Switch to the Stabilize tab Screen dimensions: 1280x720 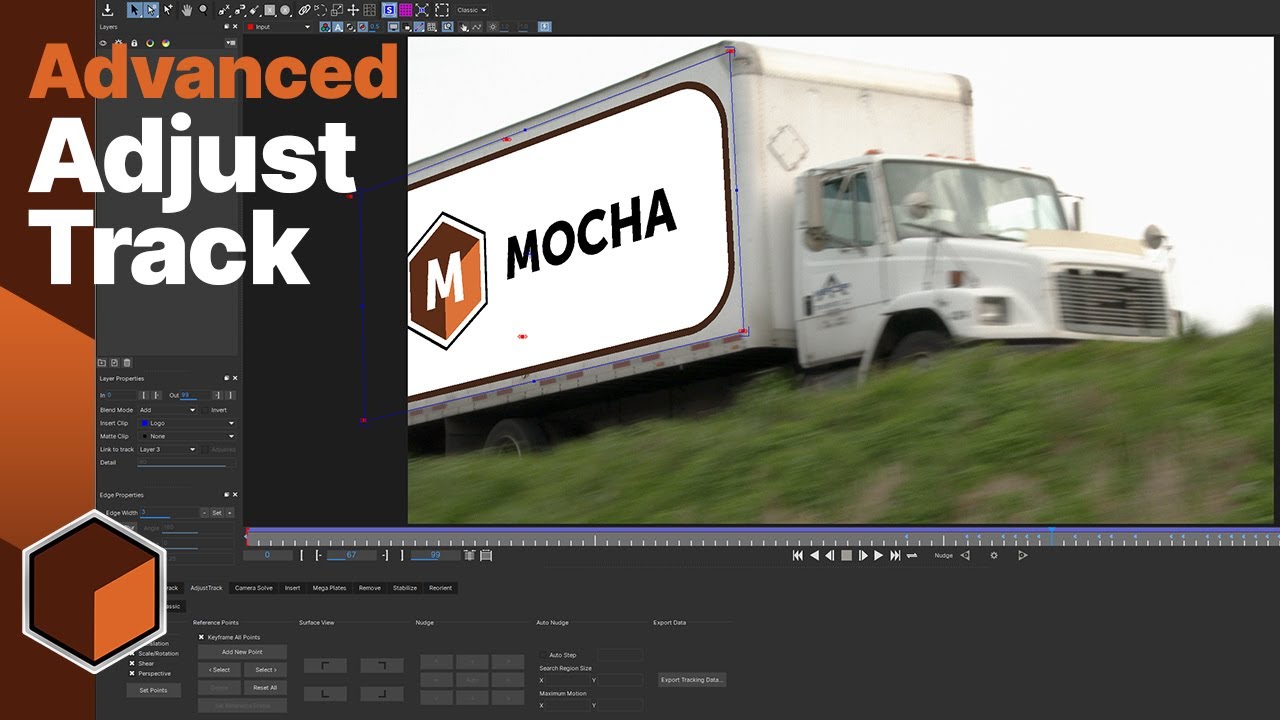point(405,588)
